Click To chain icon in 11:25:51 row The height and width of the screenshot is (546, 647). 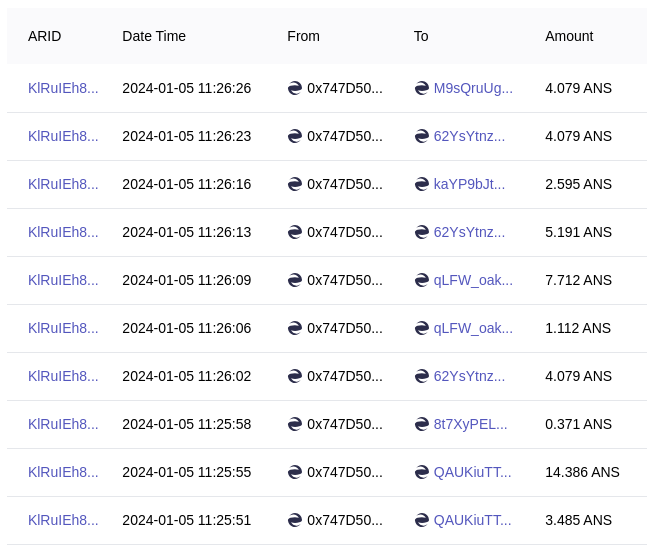[x=422, y=520]
